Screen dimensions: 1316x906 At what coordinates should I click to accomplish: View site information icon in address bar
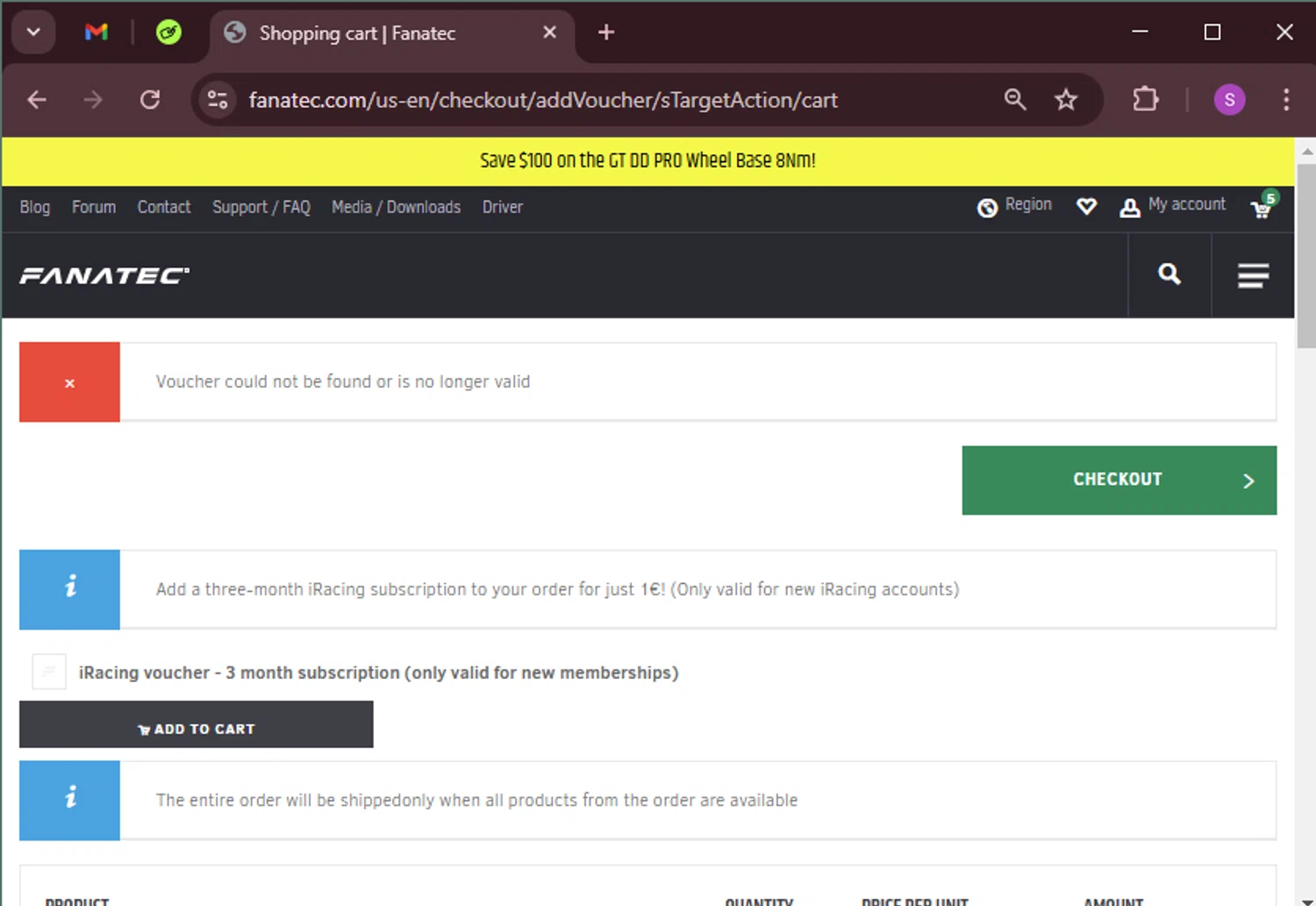pyautogui.click(x=218, y=100)
